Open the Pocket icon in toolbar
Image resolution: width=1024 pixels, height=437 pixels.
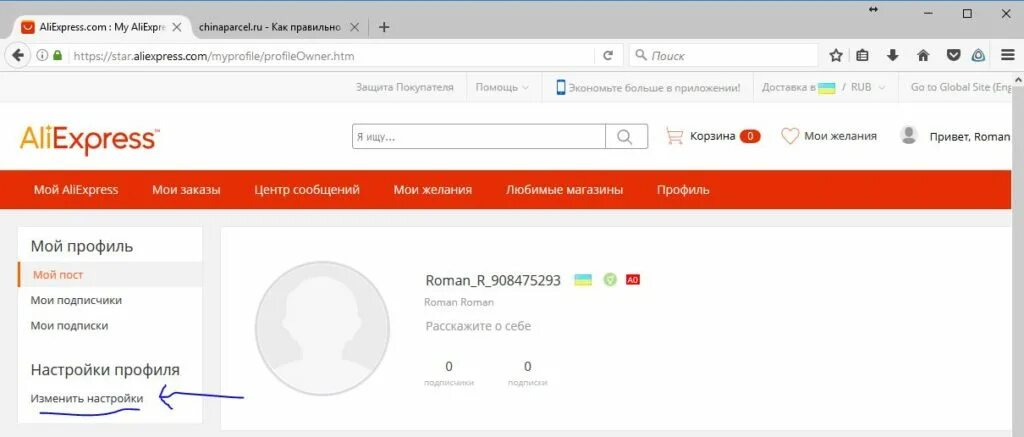(x=953, y=56)
